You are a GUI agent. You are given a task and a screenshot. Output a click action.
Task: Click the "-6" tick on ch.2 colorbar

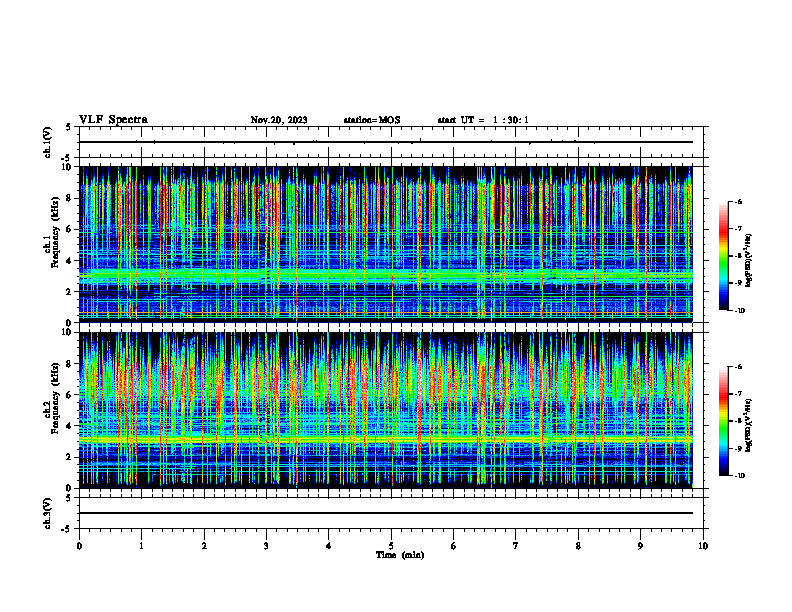tap(738, 367)
